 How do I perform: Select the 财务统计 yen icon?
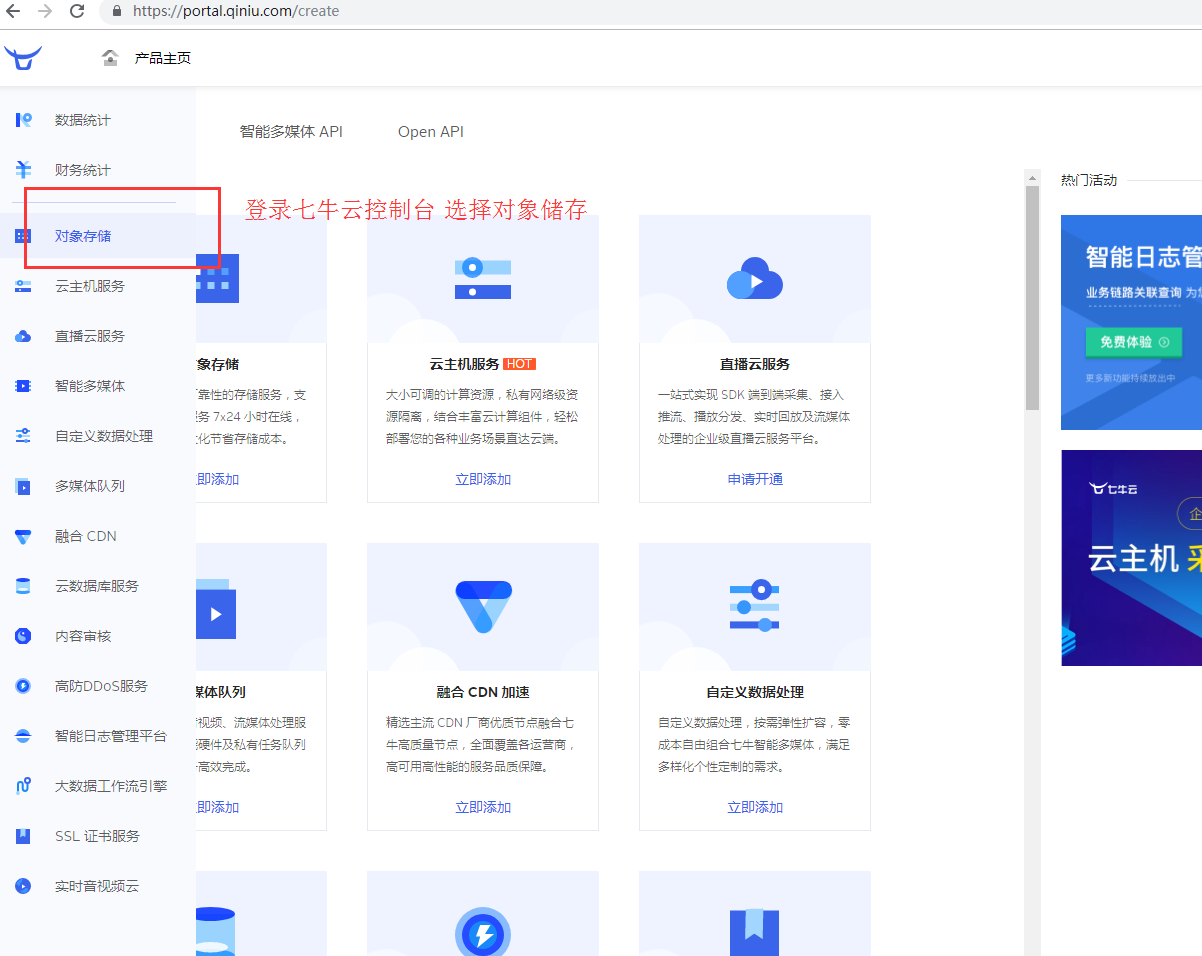23,170
